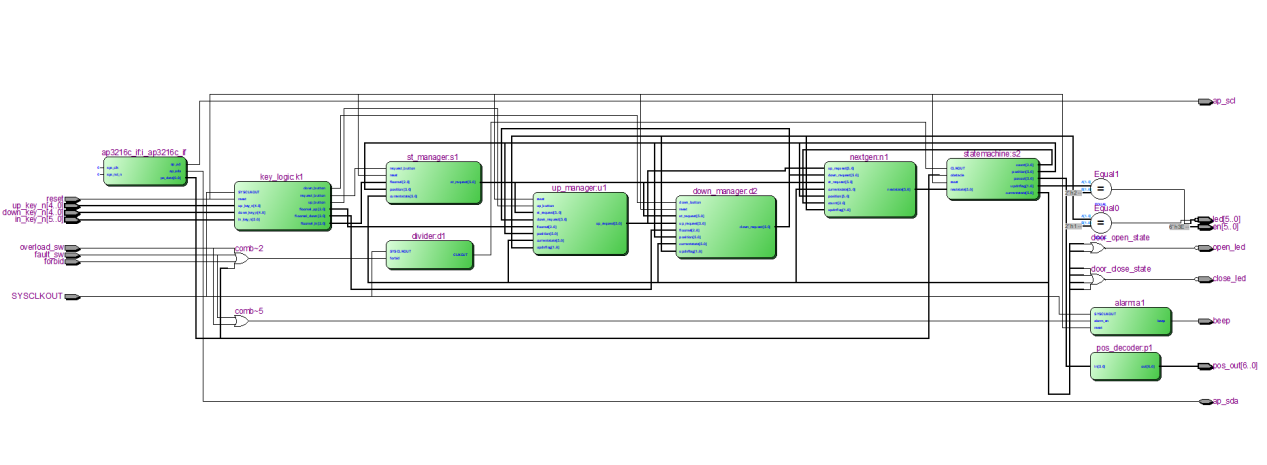1267x465 pixels.
Task: Select the on[5..0] output pin
Action: (1205, 226)
